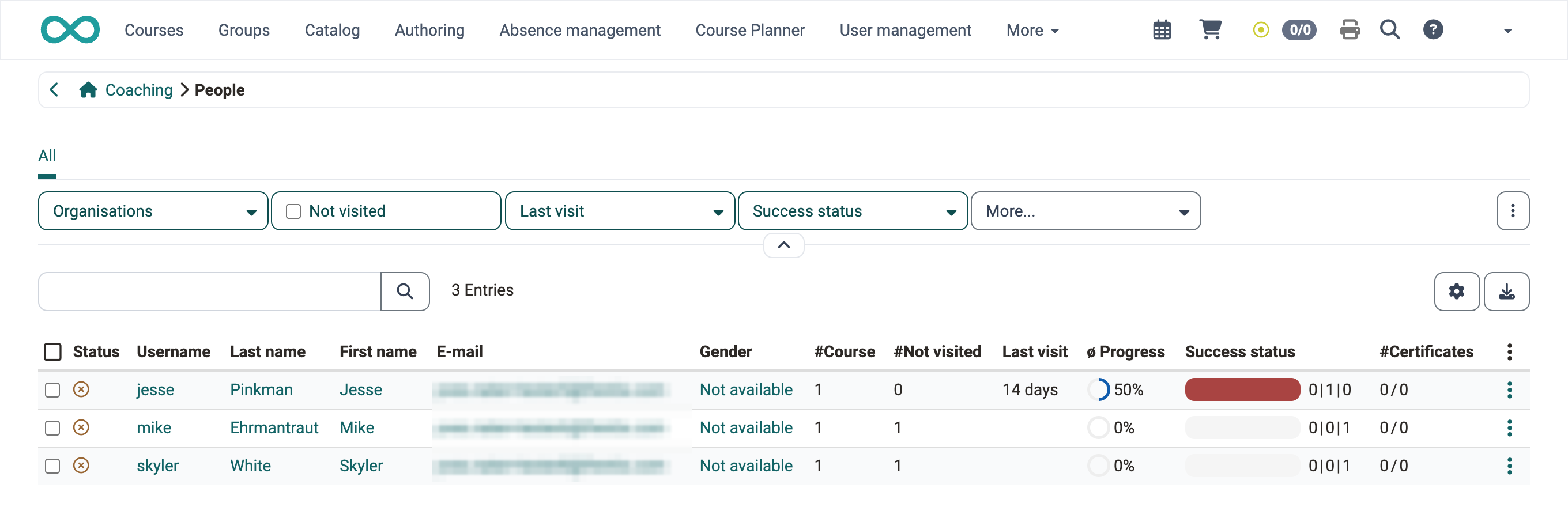Open user jesse's profile link
This screenshot has width=1568, height=507.
[x=155, y=389]
